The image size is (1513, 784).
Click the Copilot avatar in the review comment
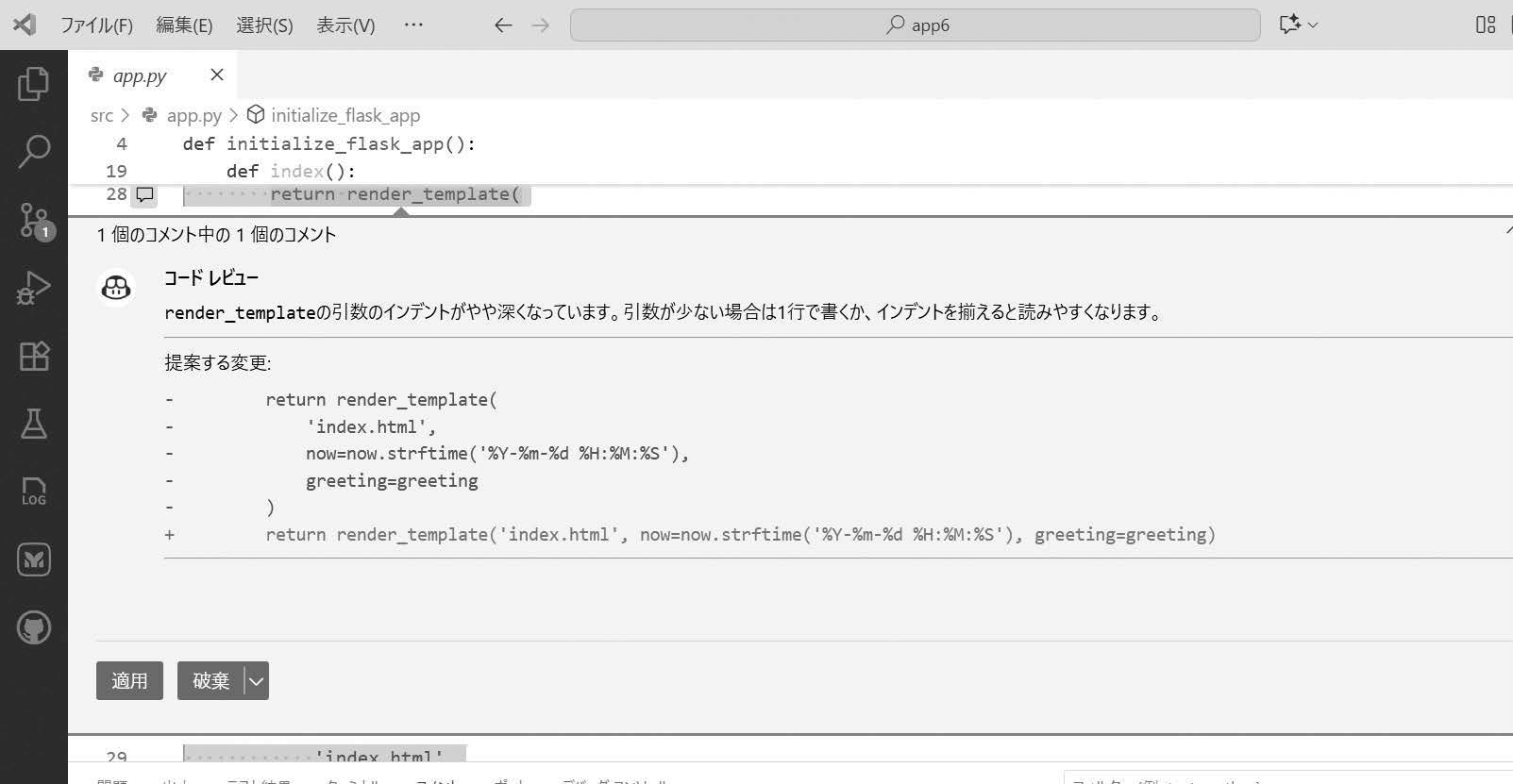click(x=116, y=288)
